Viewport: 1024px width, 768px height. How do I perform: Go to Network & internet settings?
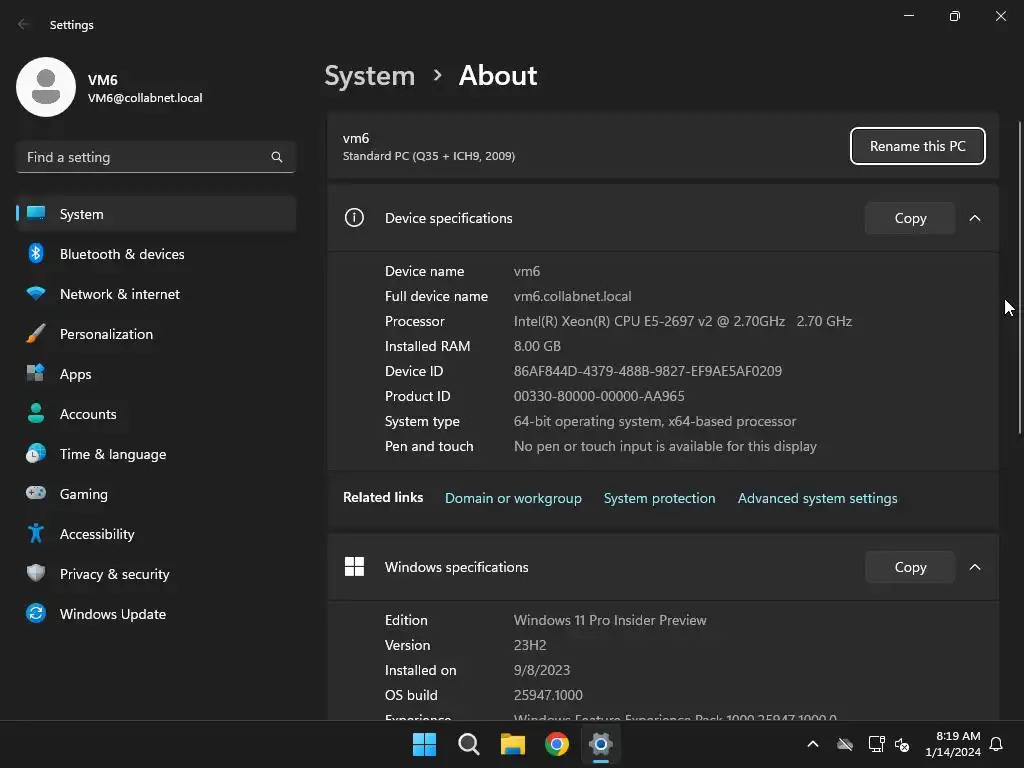[156, 294]
